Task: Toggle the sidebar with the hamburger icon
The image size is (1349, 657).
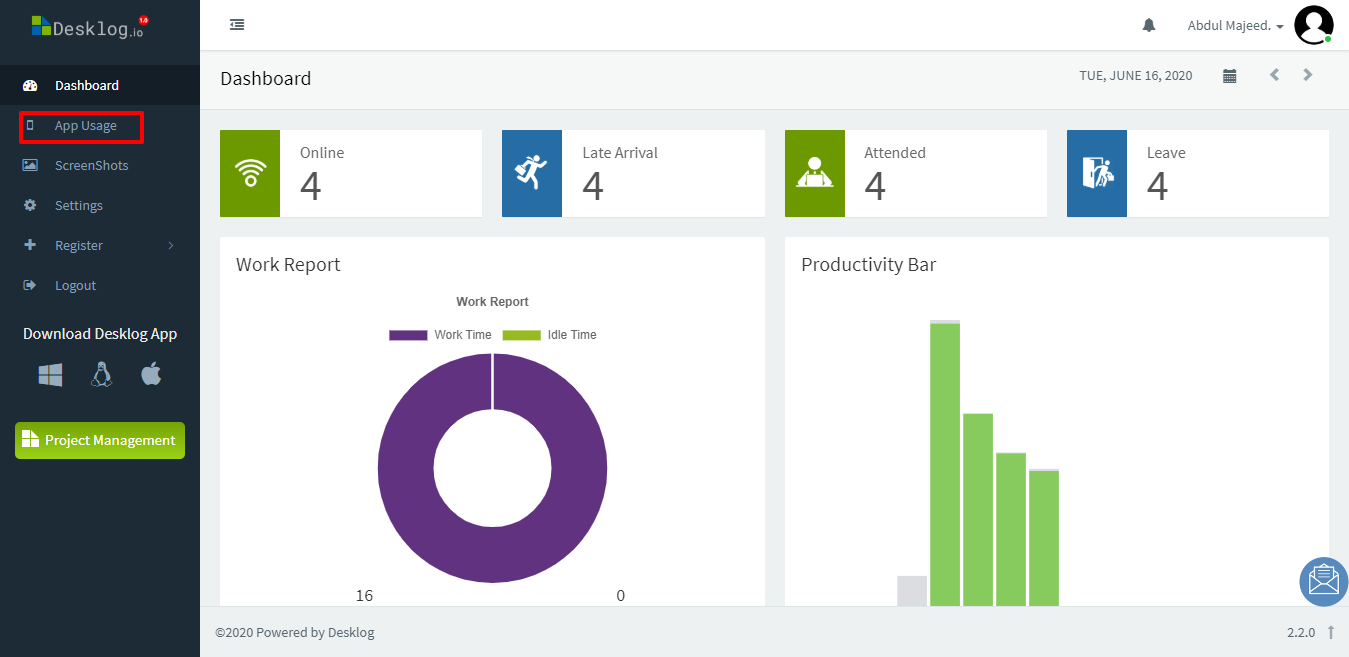Action: 237,25
